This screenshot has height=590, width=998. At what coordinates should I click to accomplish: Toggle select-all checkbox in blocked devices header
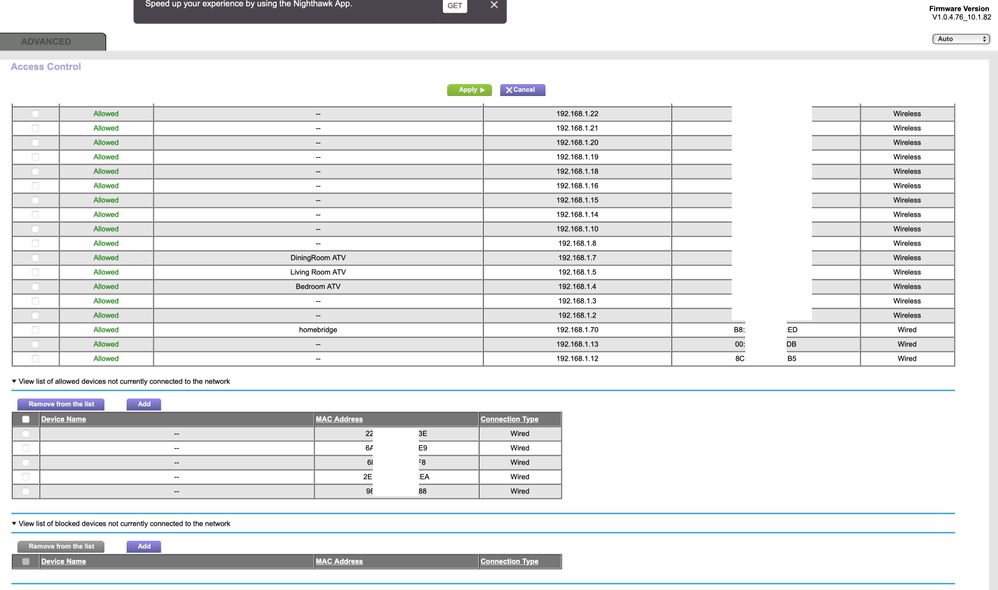(x=26, y=562)
